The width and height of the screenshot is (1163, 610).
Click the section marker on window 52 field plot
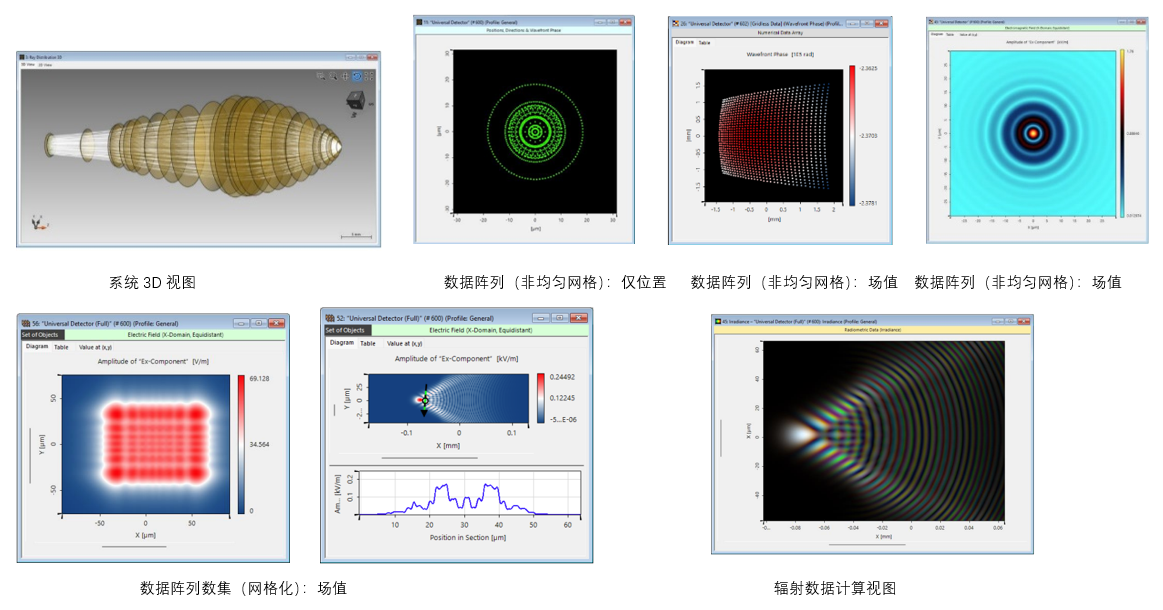(425, 400)
